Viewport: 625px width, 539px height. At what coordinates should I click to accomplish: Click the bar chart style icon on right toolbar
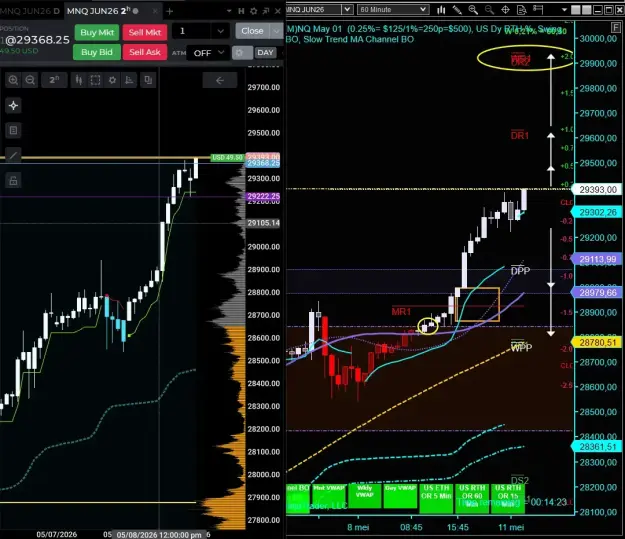click(x=441, y=10)
